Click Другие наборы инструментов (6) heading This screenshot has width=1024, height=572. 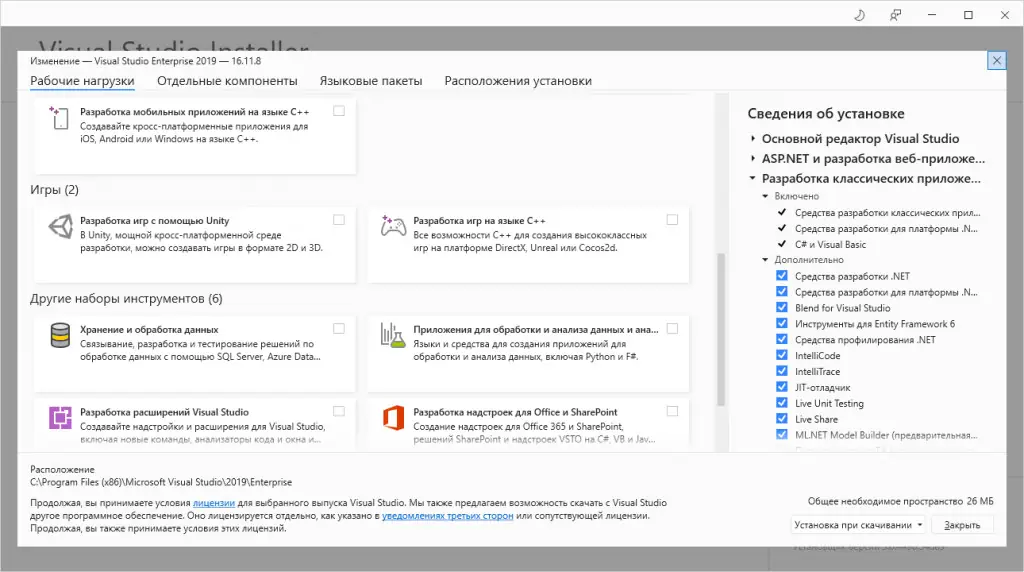tap(126, 298)
